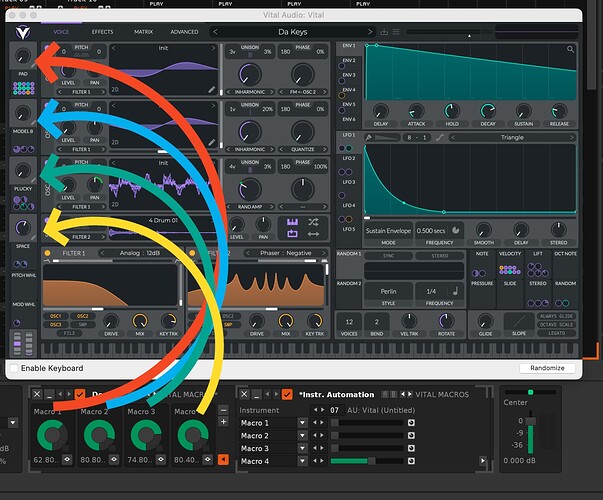The width and height of the screenshot is (603, 500).
Task: Click the Macro 1 automation link icon
Action: click(67, 459)
